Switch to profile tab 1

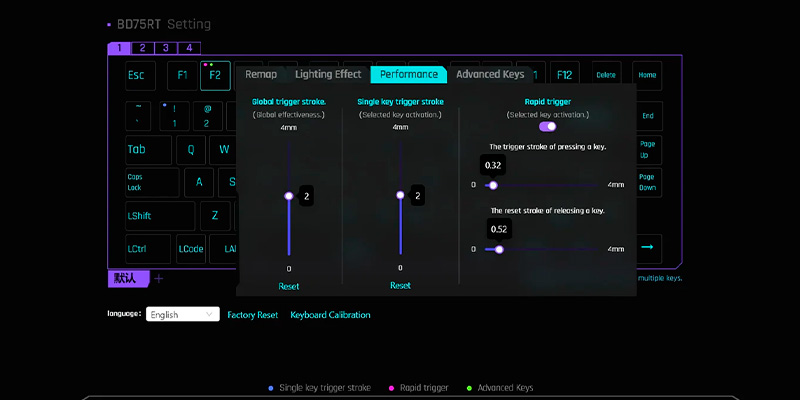[x=119, y=48]
